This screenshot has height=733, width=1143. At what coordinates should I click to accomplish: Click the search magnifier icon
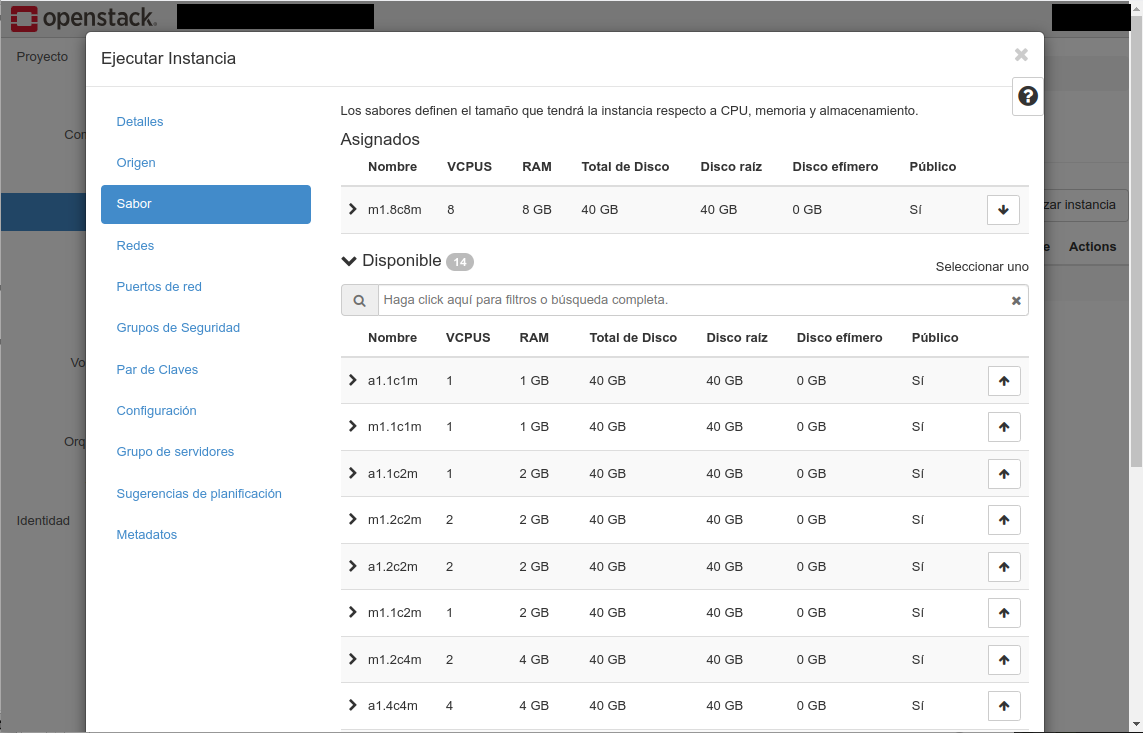point(359,299)
